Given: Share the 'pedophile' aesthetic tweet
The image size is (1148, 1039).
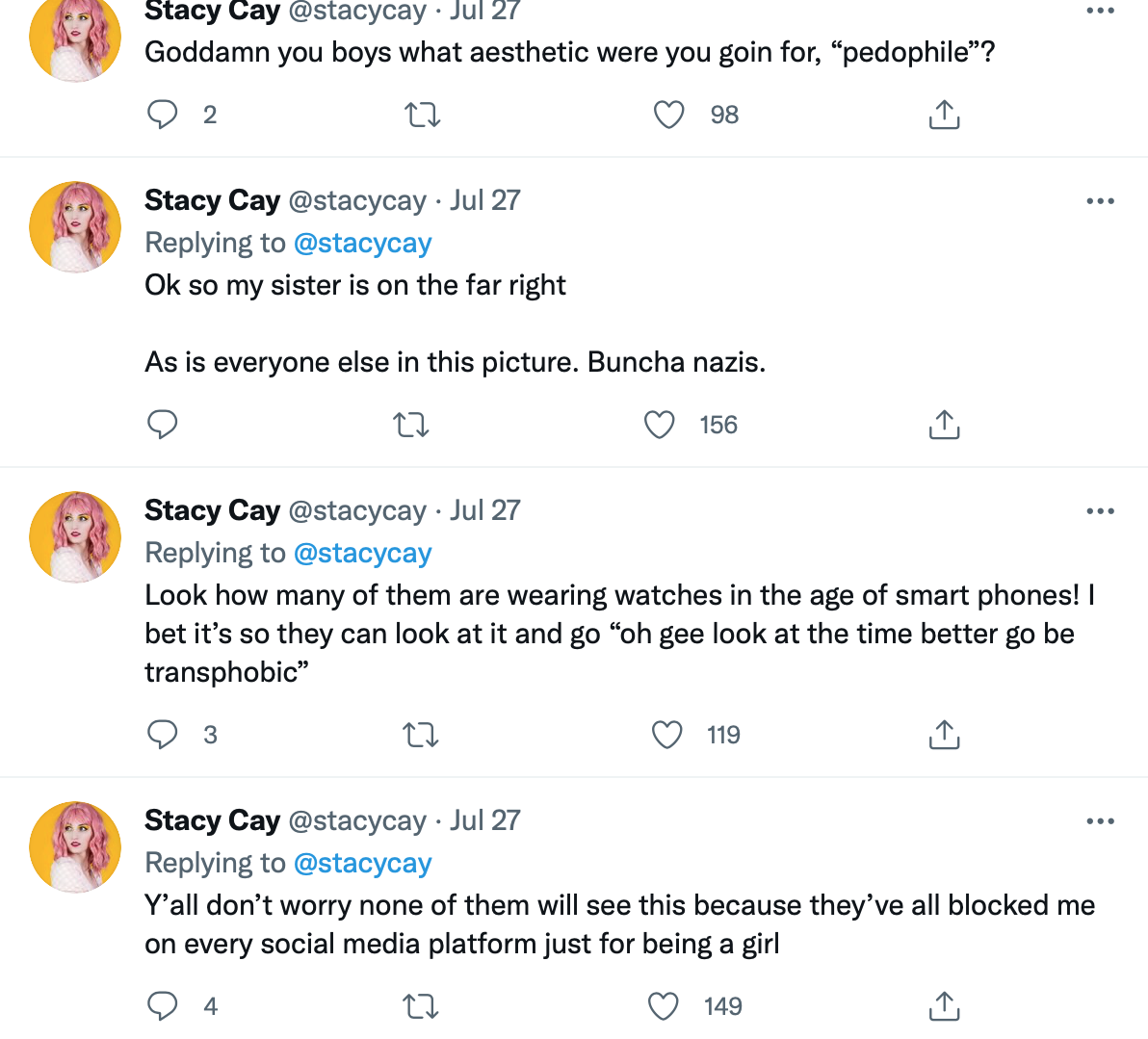Looking at the screenshot, I should click(944, 115).
